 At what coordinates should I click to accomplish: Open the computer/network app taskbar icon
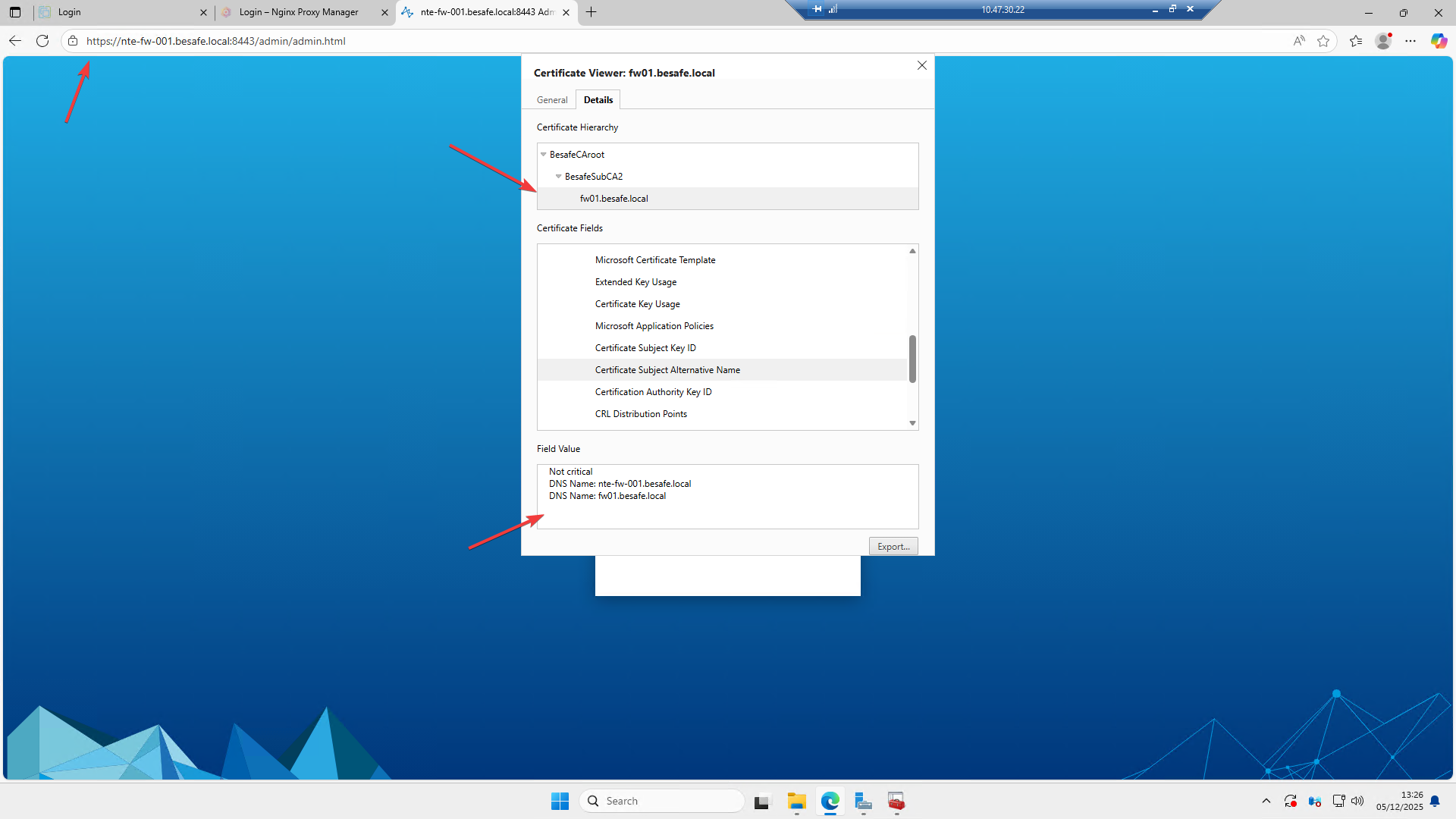coord(863,802)
